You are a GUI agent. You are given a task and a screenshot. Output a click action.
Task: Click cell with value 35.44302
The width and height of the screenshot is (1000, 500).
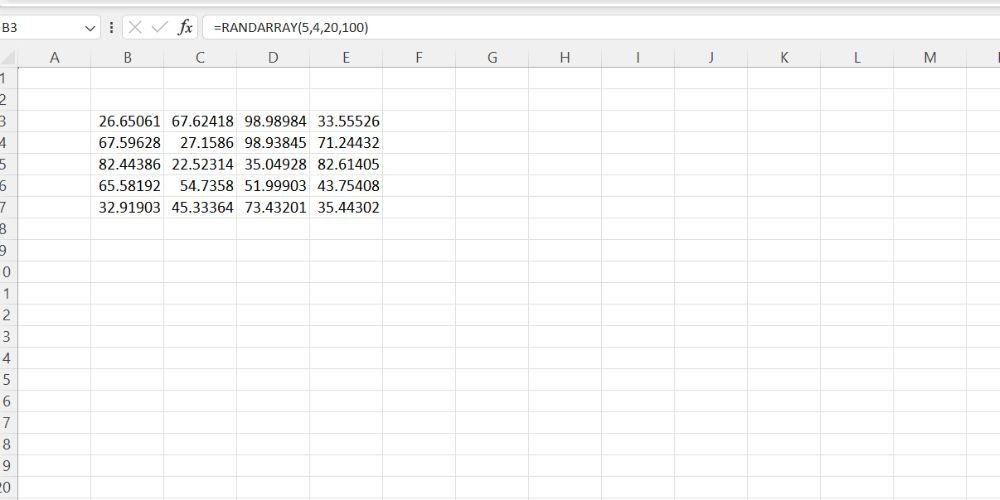tap(346, 208)
